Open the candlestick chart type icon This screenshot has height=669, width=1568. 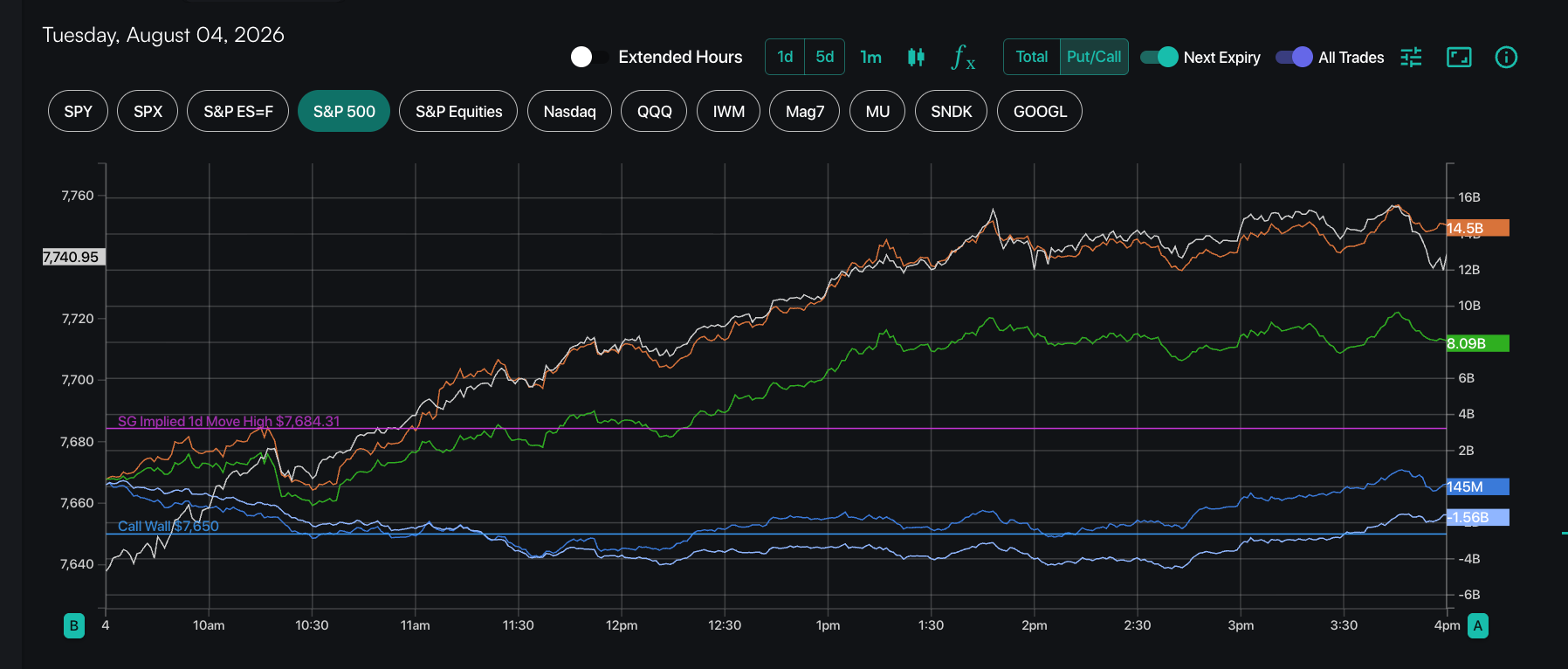tap(916, 57)
